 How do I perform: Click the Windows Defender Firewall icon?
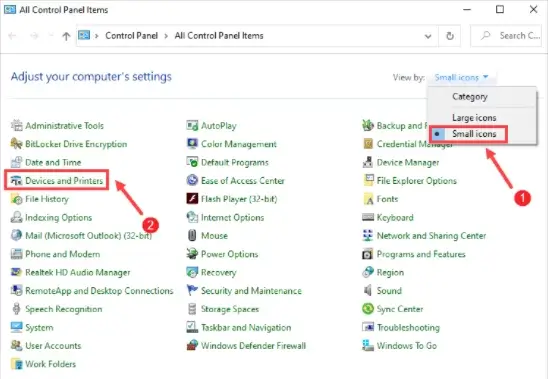click(x=192, y=345)
